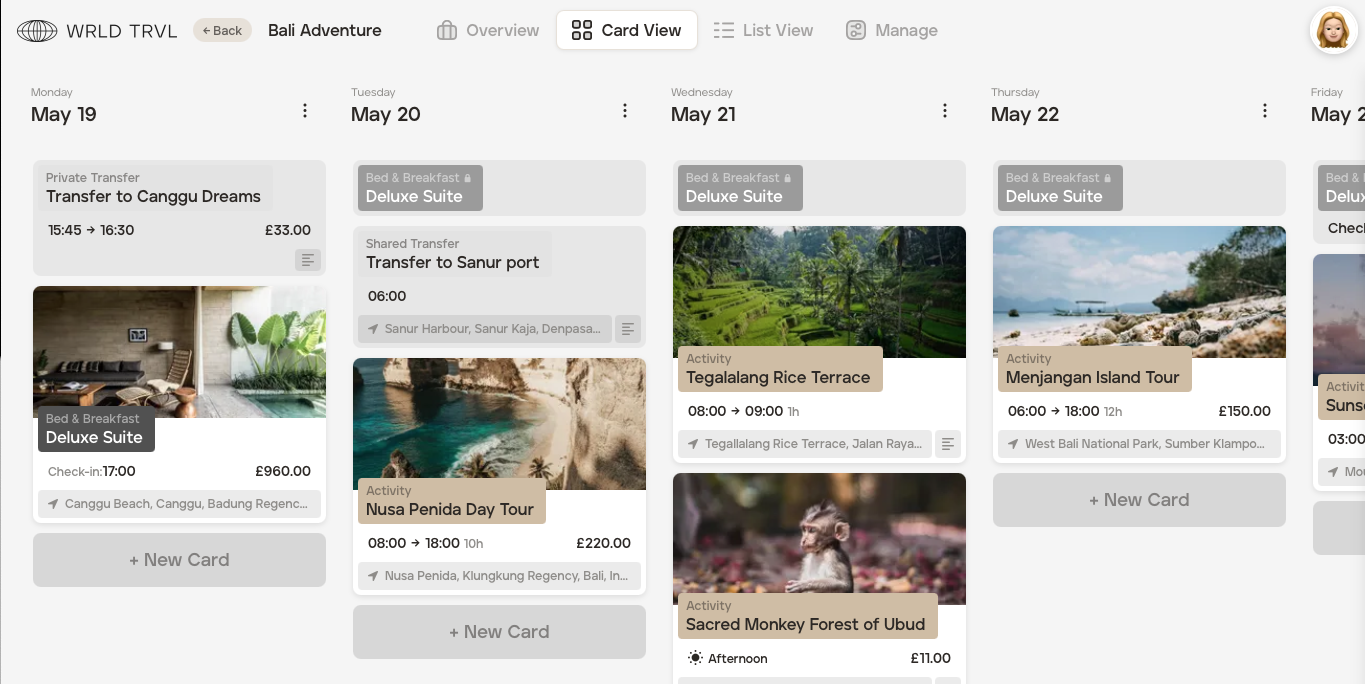Viewport: 1365px width, 684px height.
Task: Open the Manage tab
Action: [892, 31]
